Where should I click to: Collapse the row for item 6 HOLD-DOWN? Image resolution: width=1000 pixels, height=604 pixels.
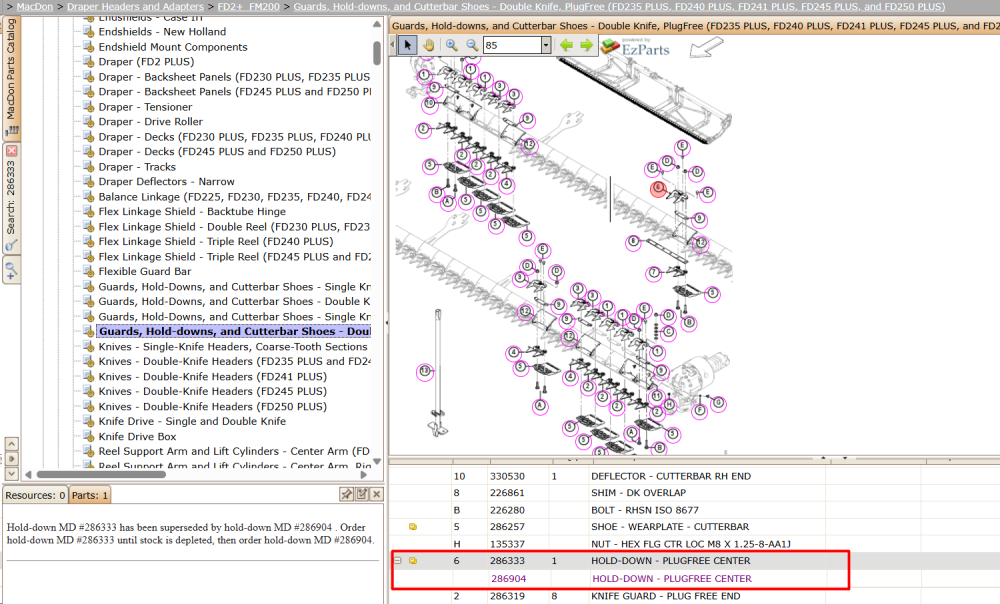tap(397, 561)
